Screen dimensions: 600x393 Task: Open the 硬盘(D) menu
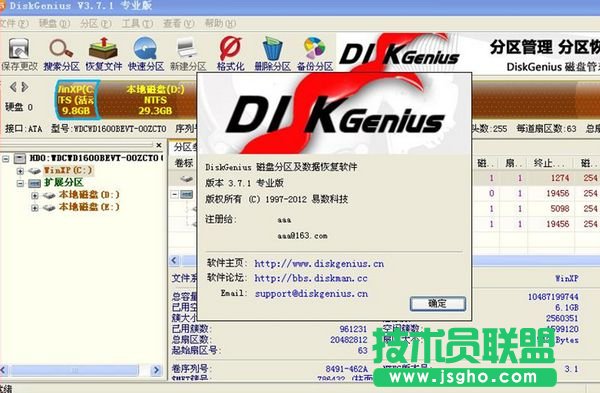(x=54, y=24)
